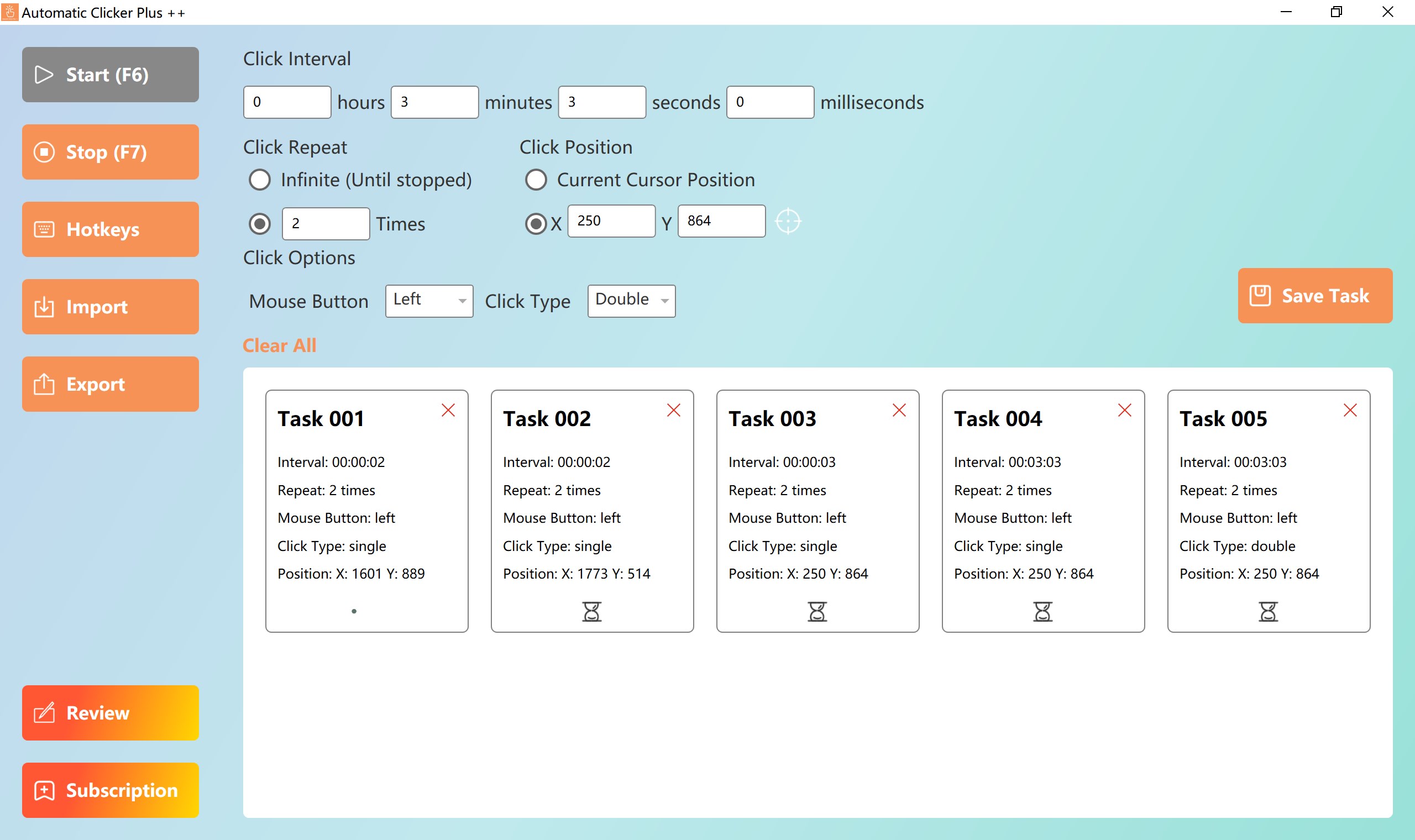Focus the minutes interval input field

coord(434,102)
